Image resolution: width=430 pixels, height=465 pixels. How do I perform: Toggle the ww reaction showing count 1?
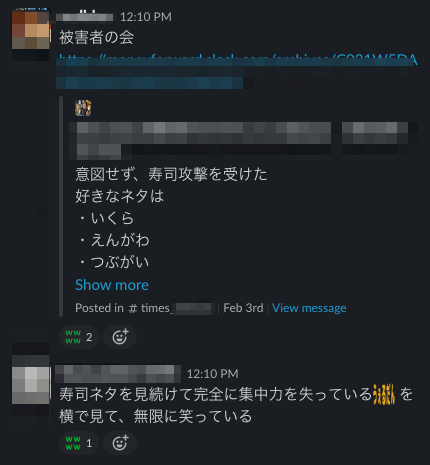(x=79, y=443)
